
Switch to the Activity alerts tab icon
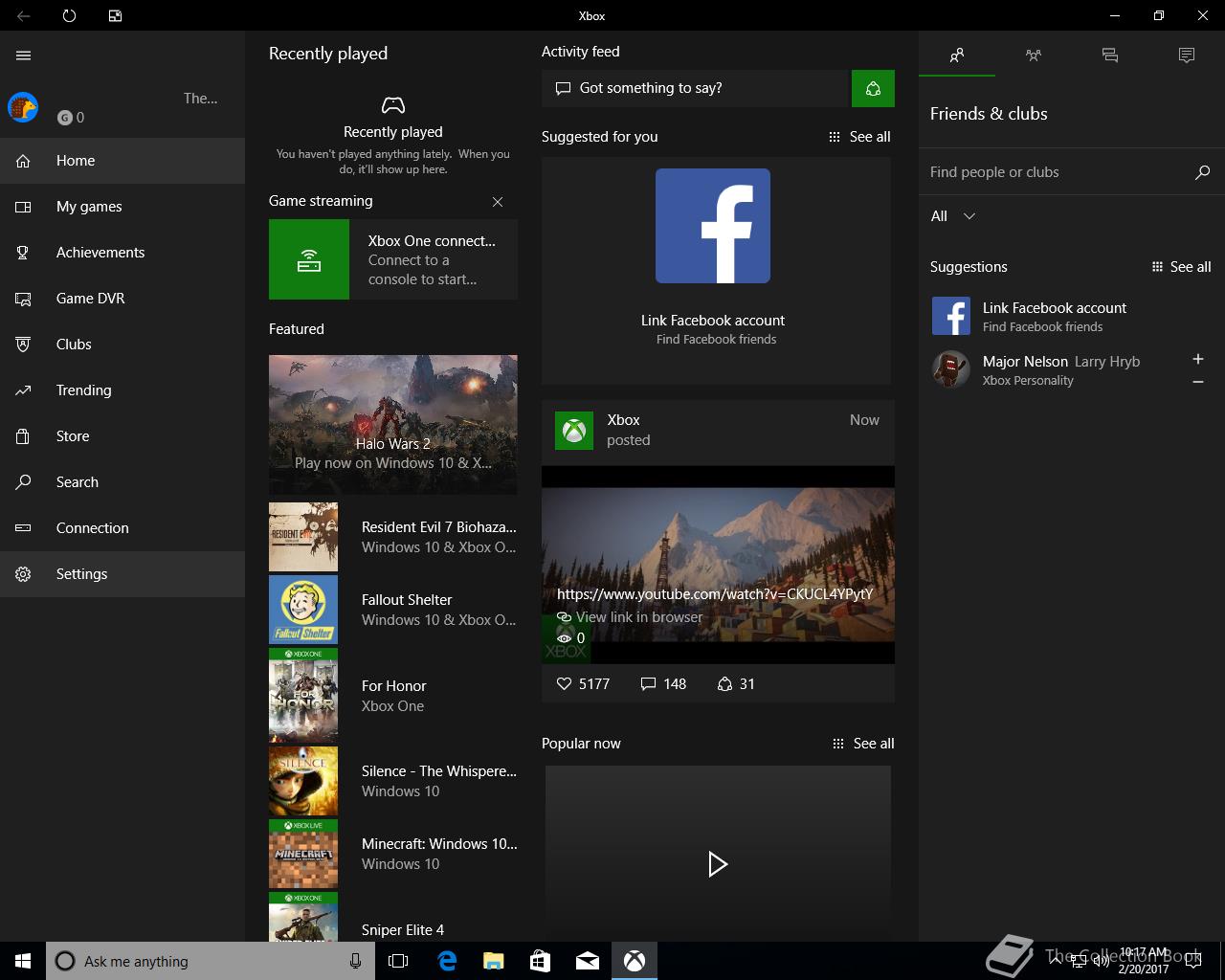pyautogui.click(x=1187, y=56)
